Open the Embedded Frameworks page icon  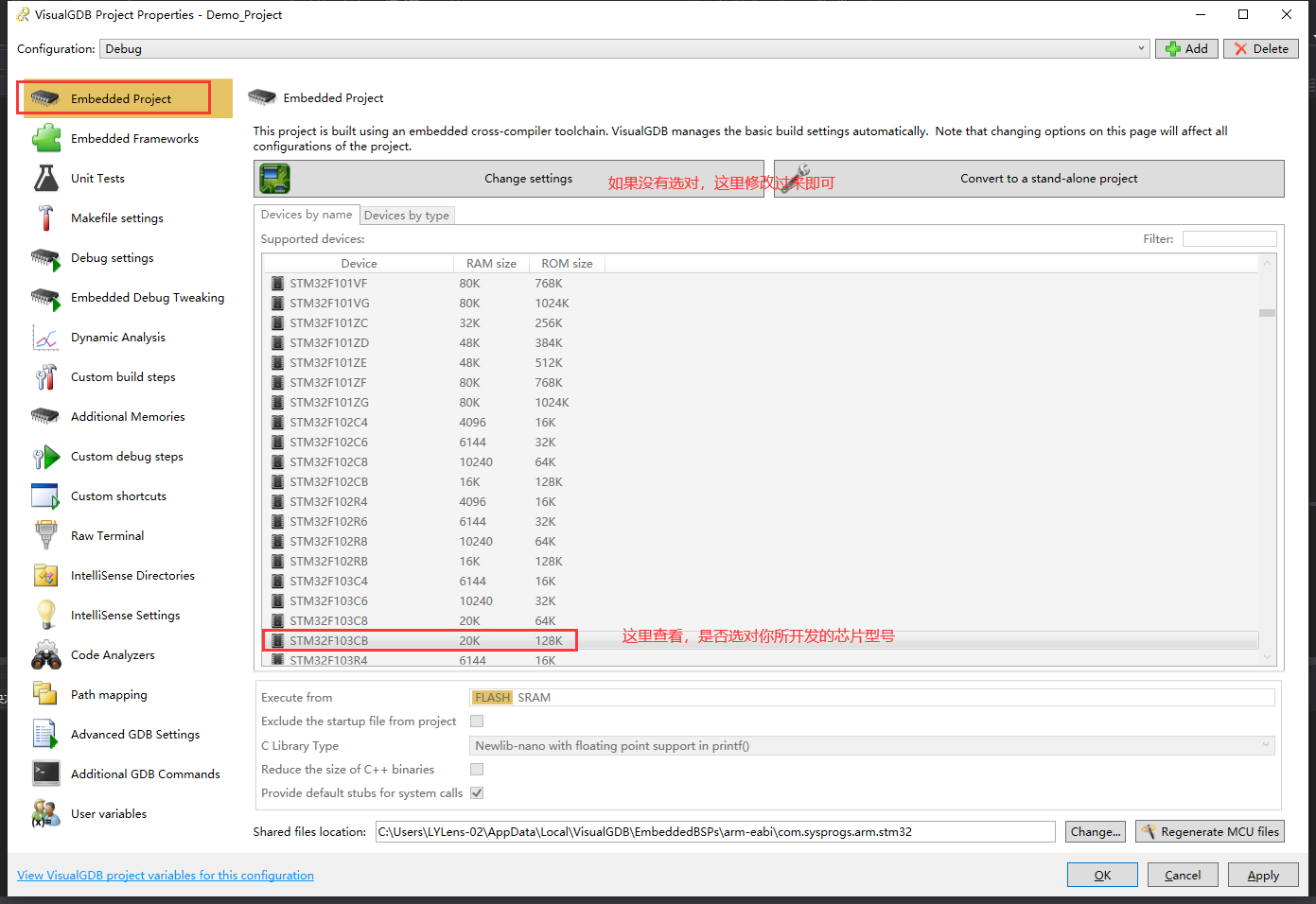click(x=45, y=138)
